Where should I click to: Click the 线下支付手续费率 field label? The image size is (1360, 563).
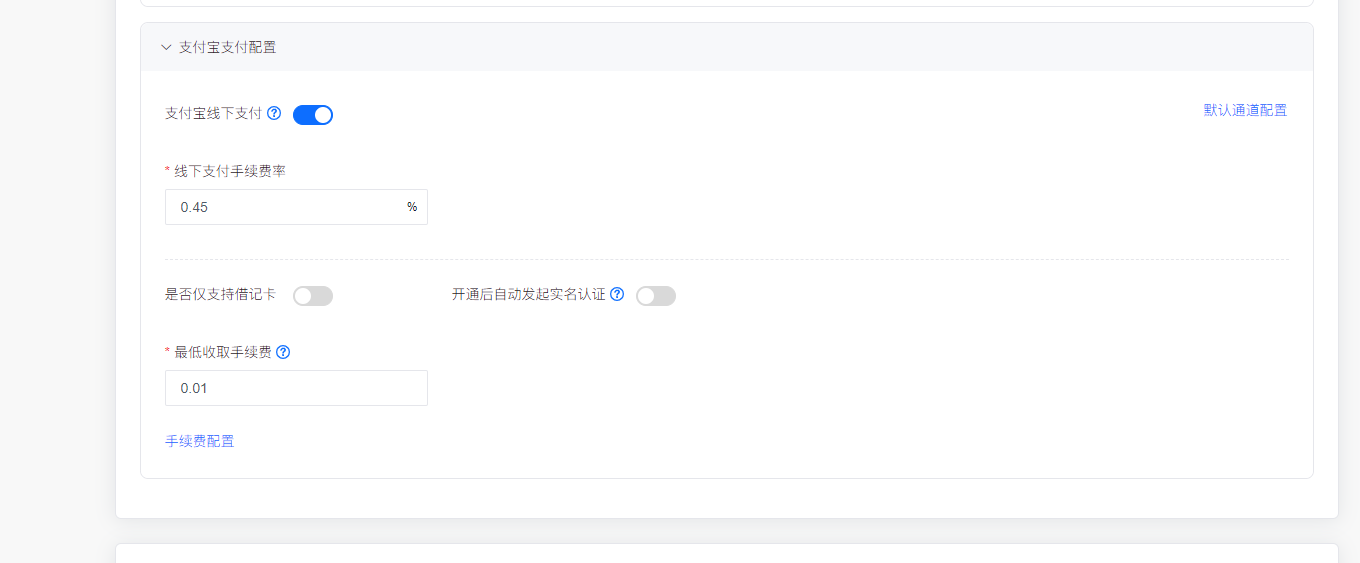[x=230, y=171]
